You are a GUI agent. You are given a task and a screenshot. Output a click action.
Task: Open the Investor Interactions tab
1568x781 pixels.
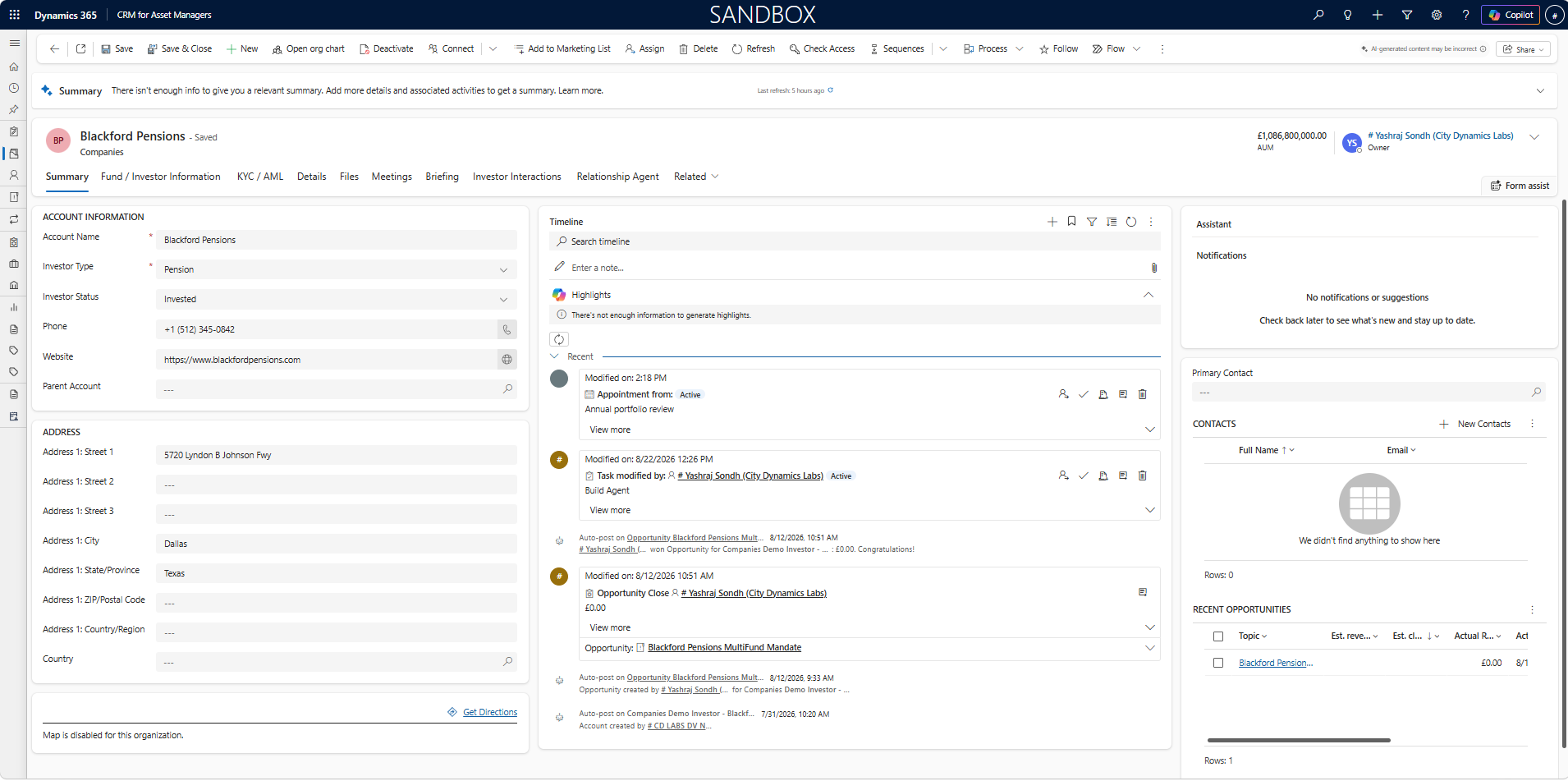(x=517, y=177)
